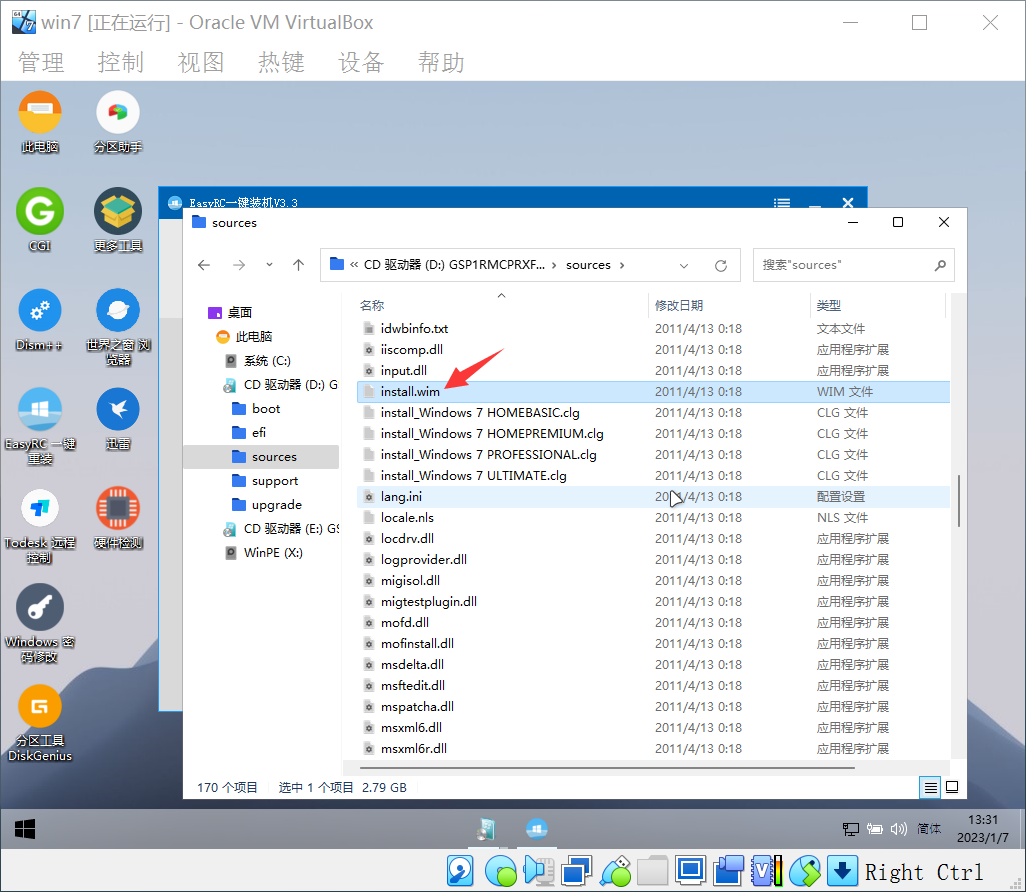1026x892 pixels.
Task: Click VirtualBox hard disk status icon
Action: pyautogui.click(x=460, y=871)
